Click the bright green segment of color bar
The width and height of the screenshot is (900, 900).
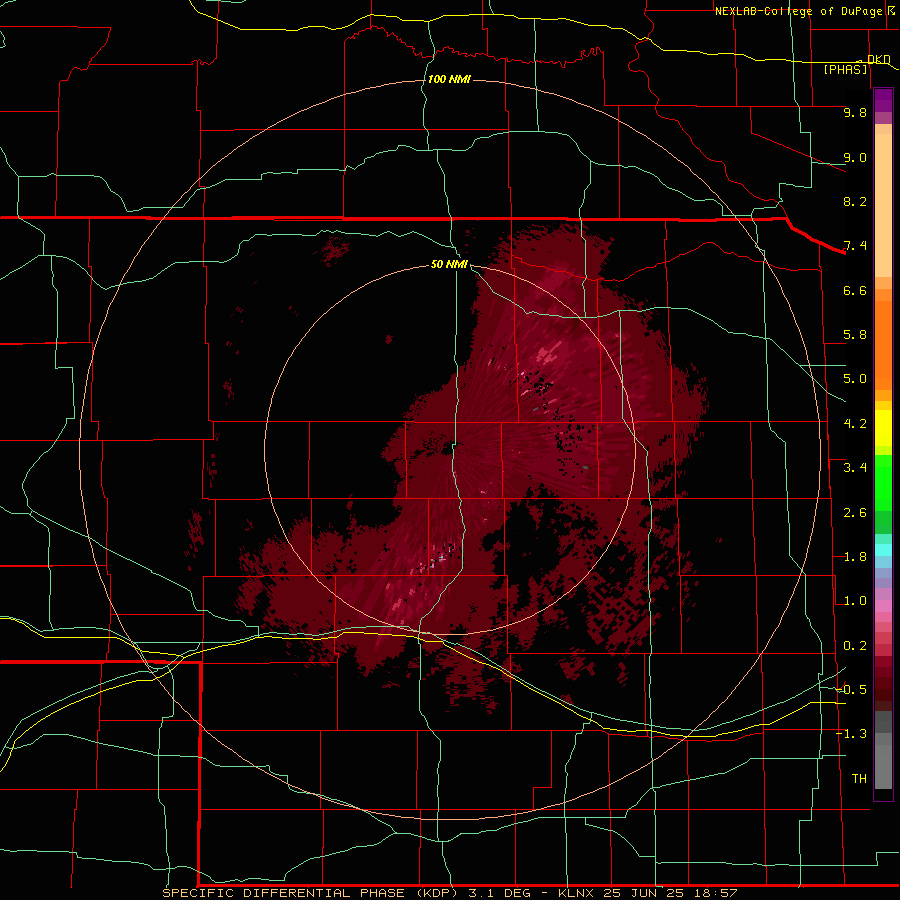[x=883, y=482]
